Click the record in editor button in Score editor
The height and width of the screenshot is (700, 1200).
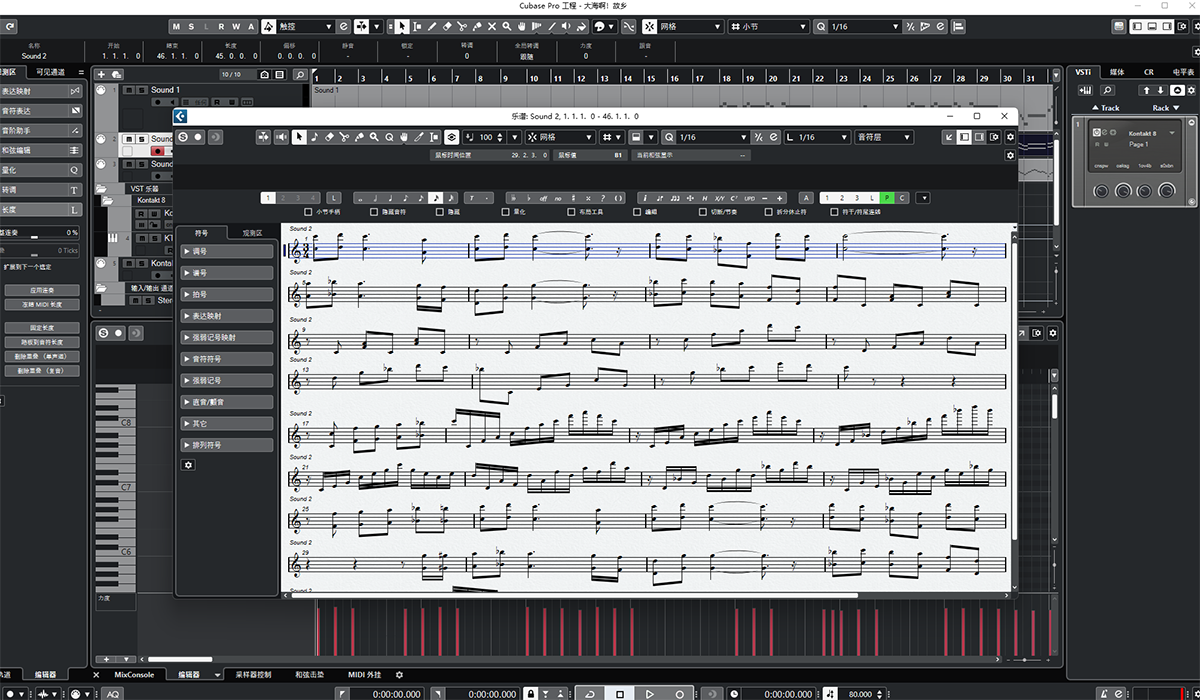[198, 137]
